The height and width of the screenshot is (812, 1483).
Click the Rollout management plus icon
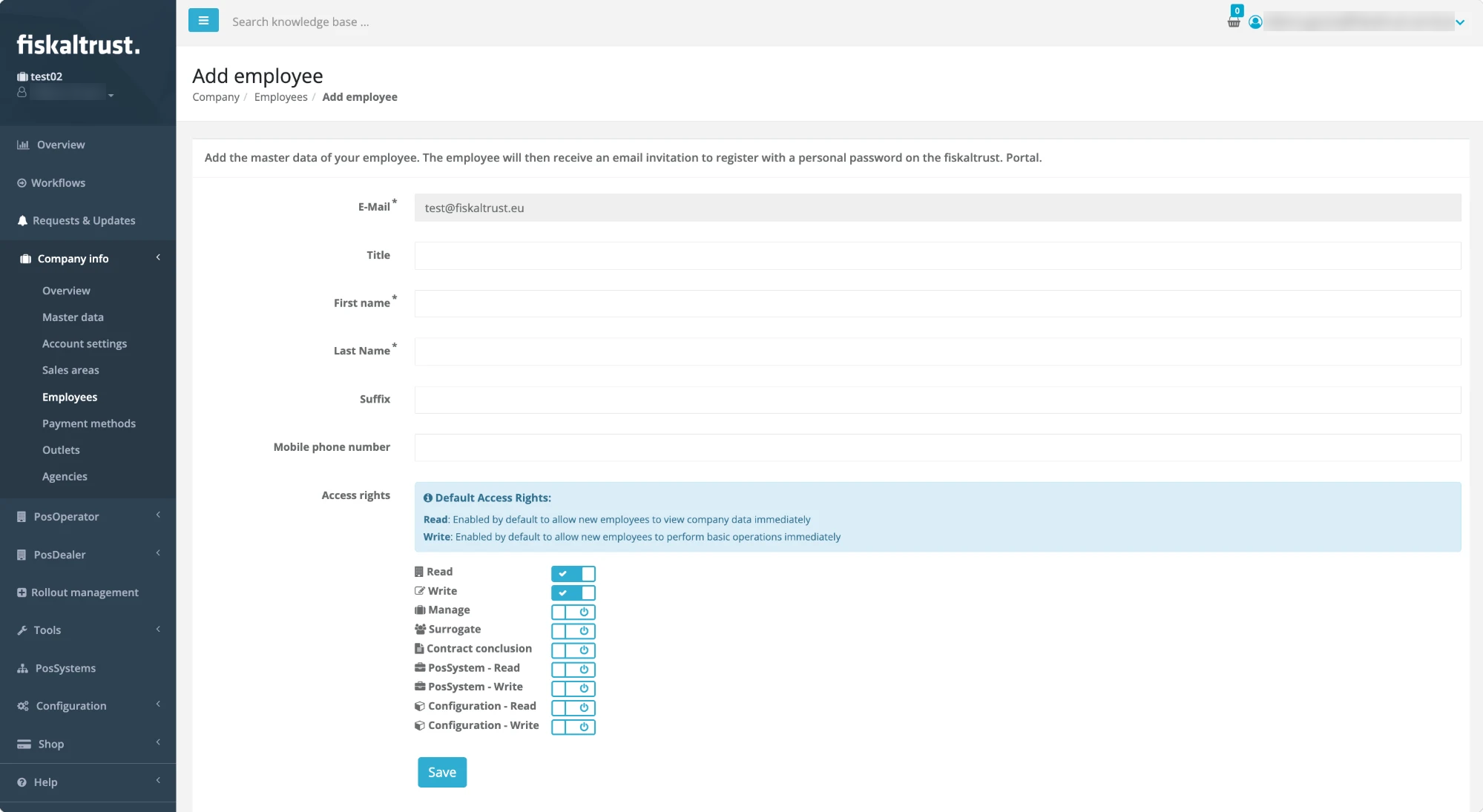coord(22,593)
